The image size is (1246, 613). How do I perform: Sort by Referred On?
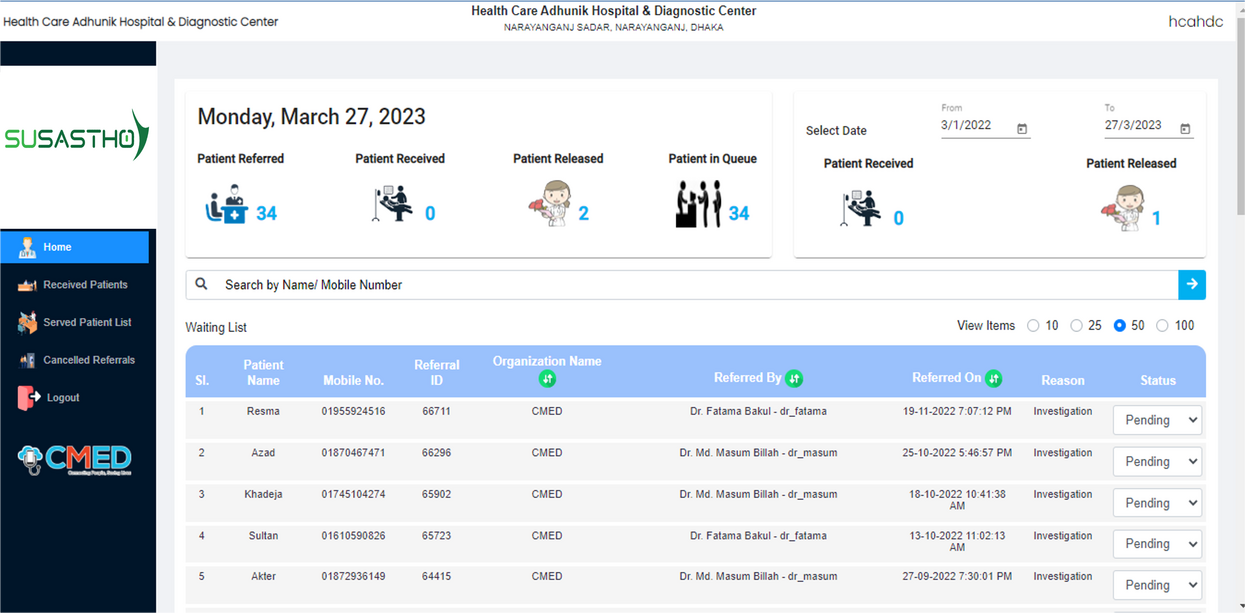click(994, 379)
